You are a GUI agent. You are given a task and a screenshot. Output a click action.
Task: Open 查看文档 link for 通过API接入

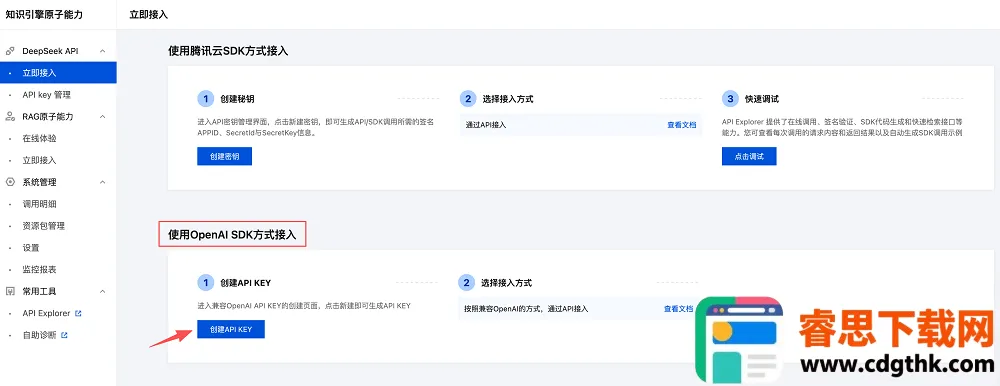pos(682,125)
